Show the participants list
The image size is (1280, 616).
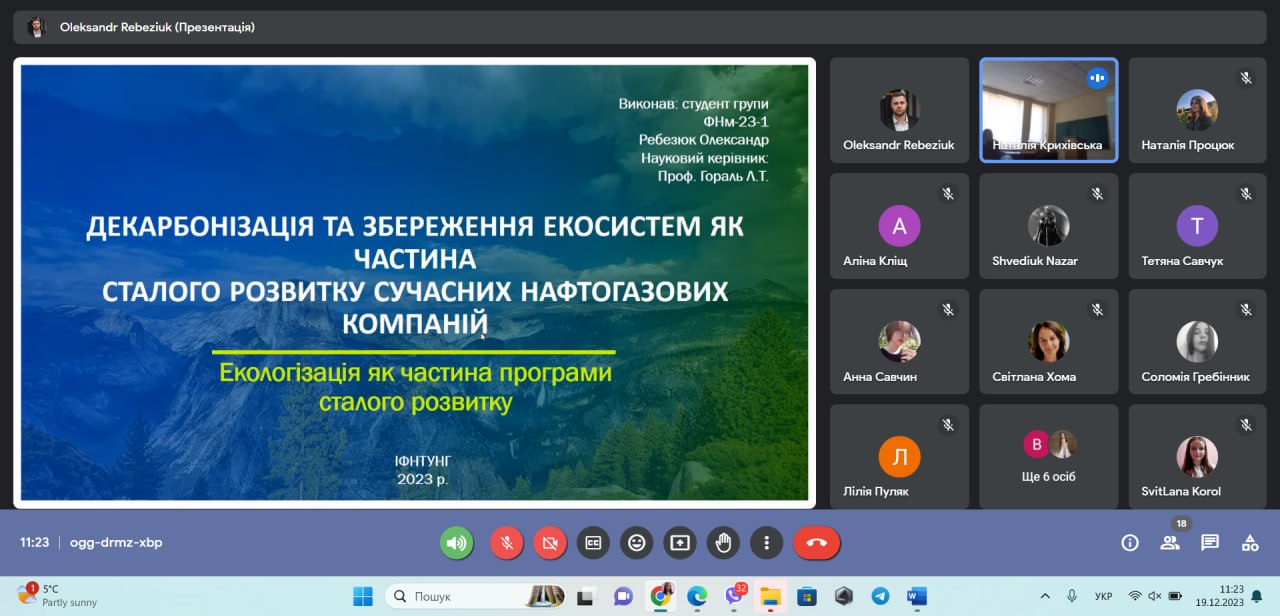tap(1170, 542)
